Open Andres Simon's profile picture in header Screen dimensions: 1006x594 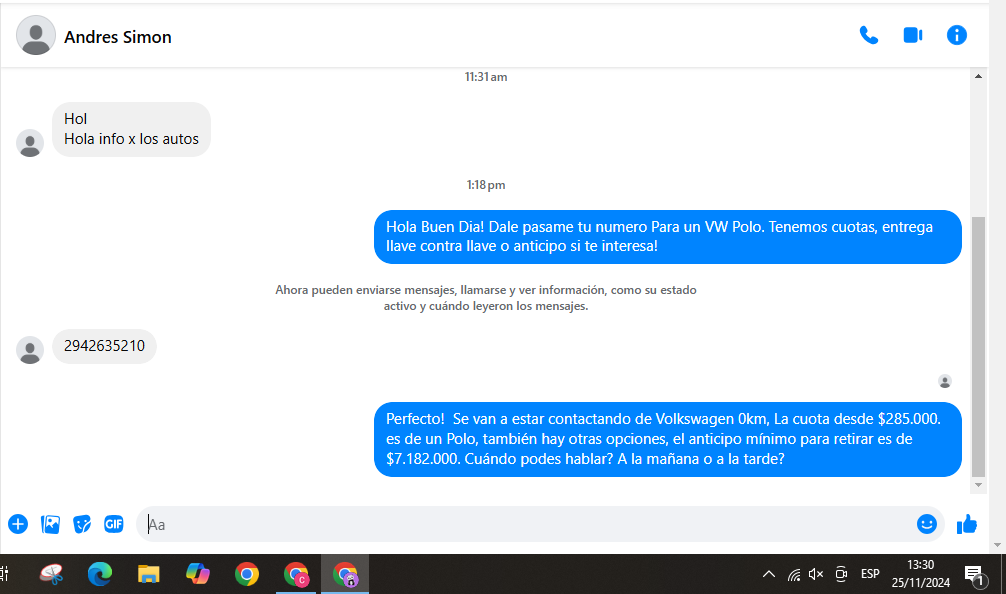(35, 35)
